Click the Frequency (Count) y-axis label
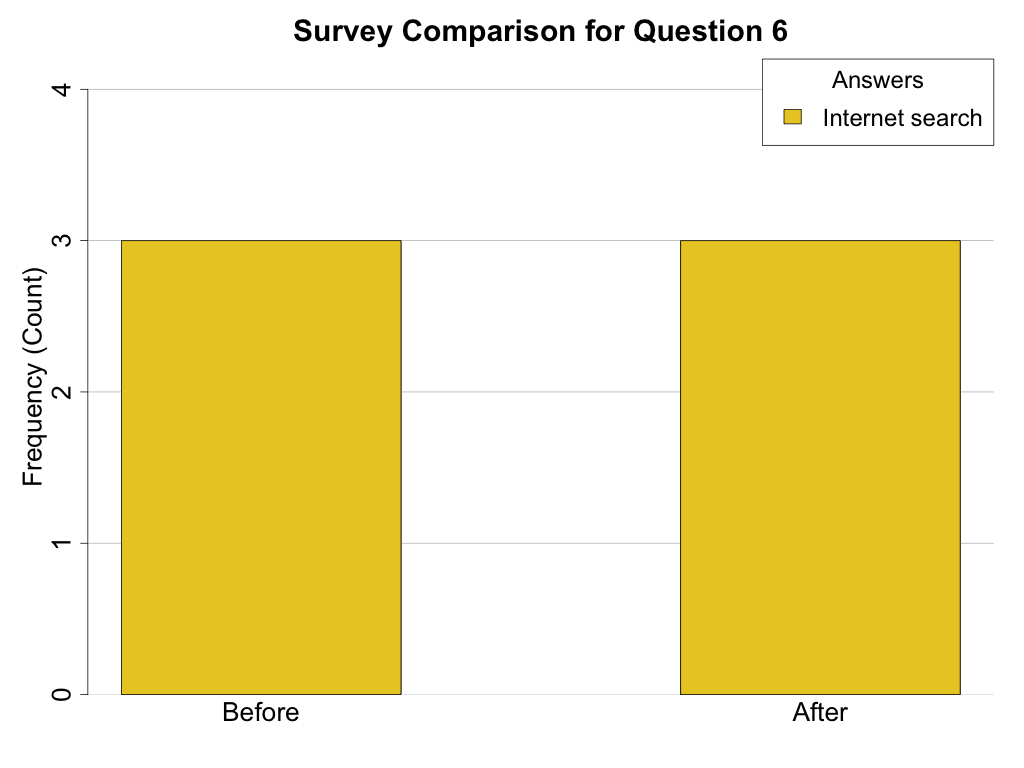 (x=34, y=377)
